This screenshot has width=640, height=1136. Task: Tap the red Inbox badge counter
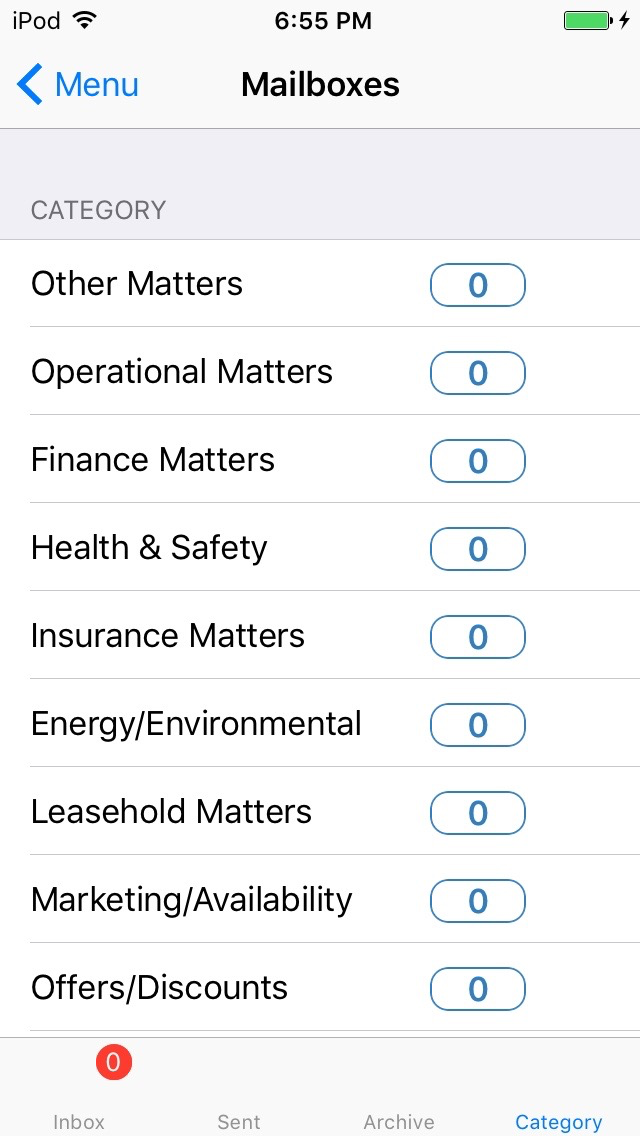(113, 1062)
